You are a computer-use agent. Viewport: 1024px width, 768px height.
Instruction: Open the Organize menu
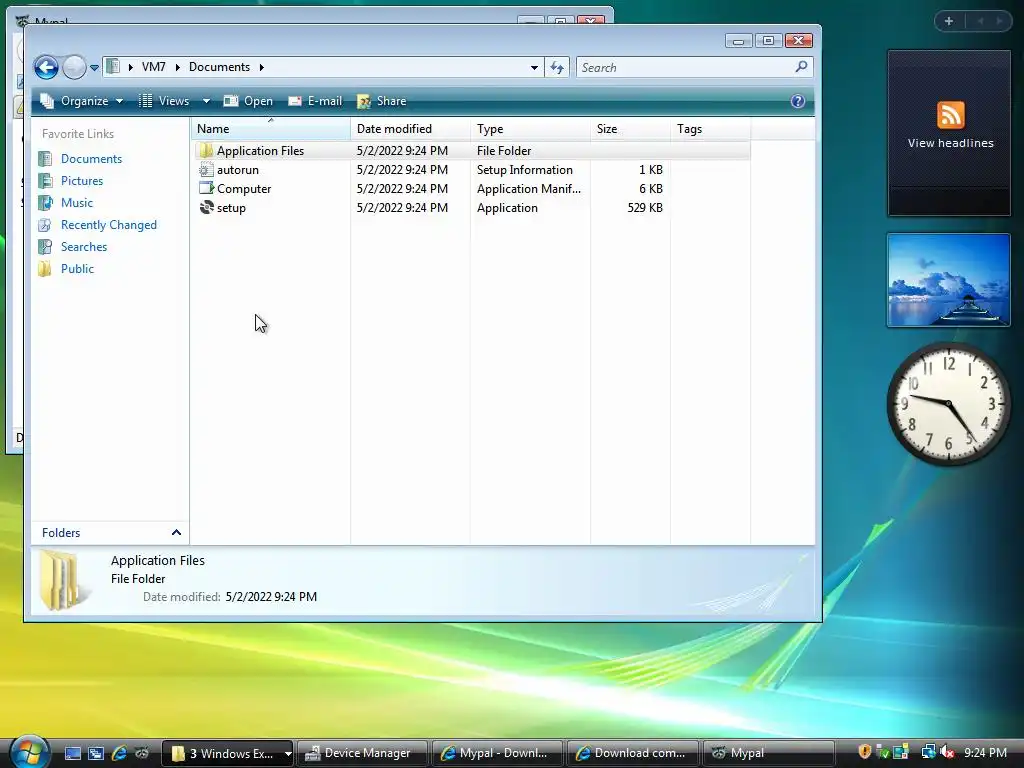click(82, 101)
